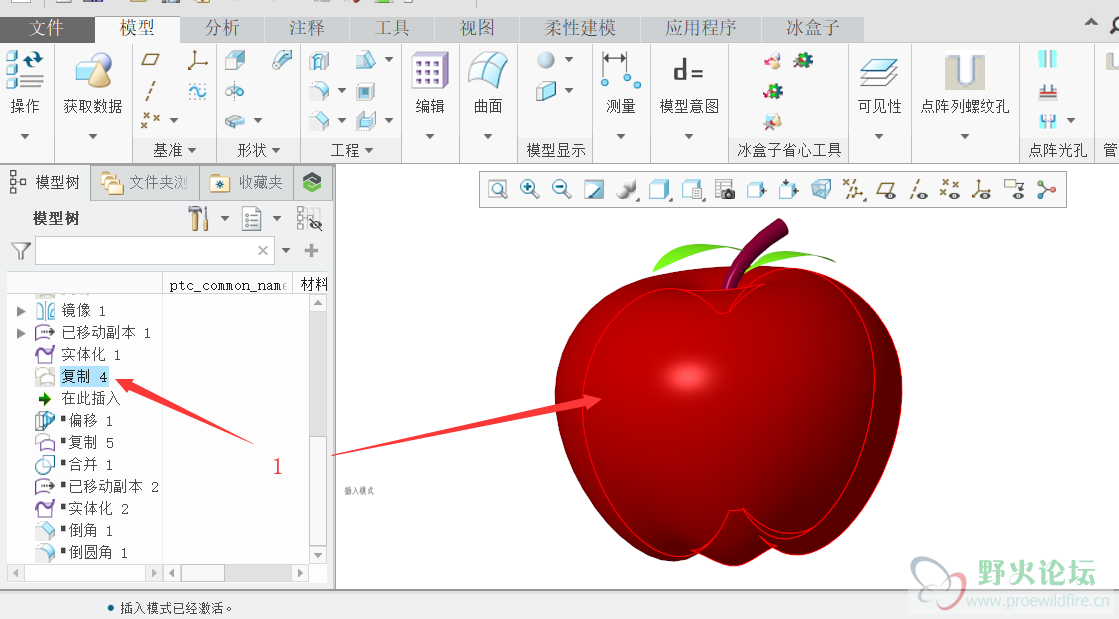Viewport: 1119px width, 619px height.
Task: Open the Saved Orientations cube icon
Action: pos(692,190)
